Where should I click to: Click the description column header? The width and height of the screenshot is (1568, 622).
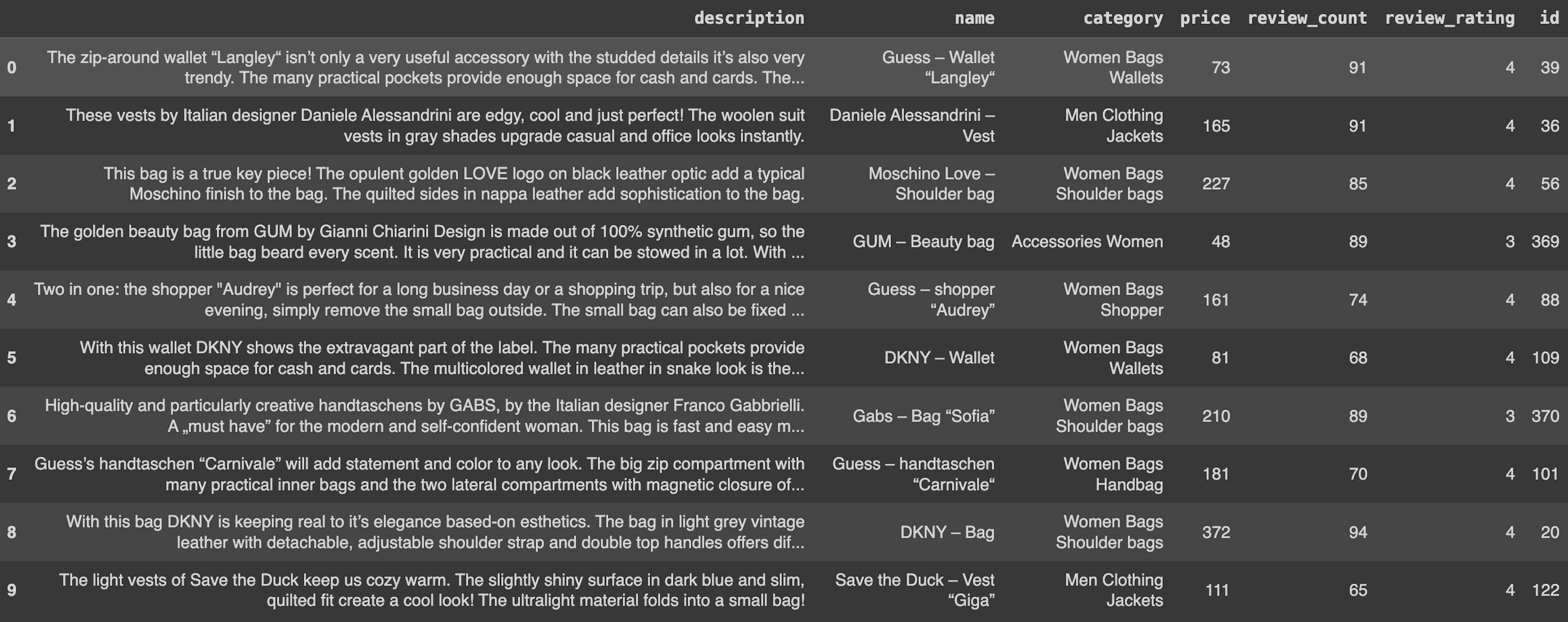[749, 18]
